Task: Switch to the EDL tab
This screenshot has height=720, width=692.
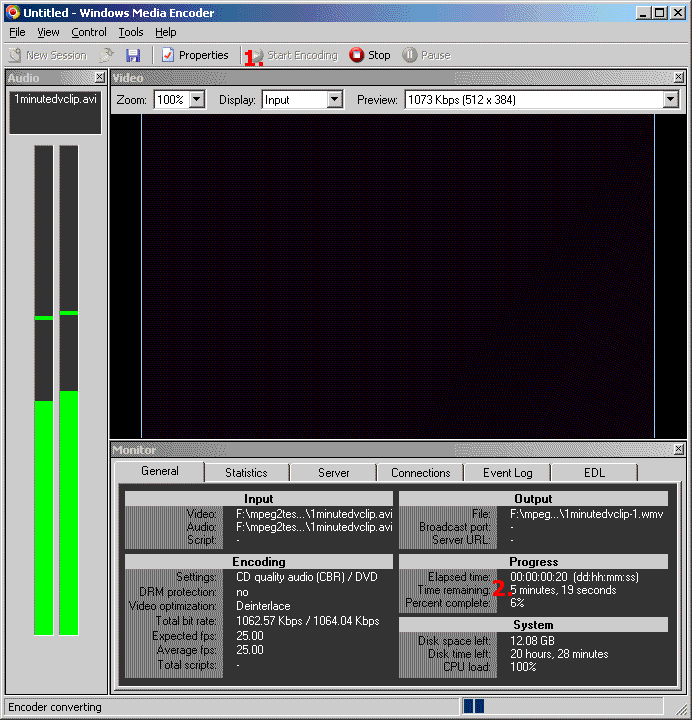Action: (595, 472)
